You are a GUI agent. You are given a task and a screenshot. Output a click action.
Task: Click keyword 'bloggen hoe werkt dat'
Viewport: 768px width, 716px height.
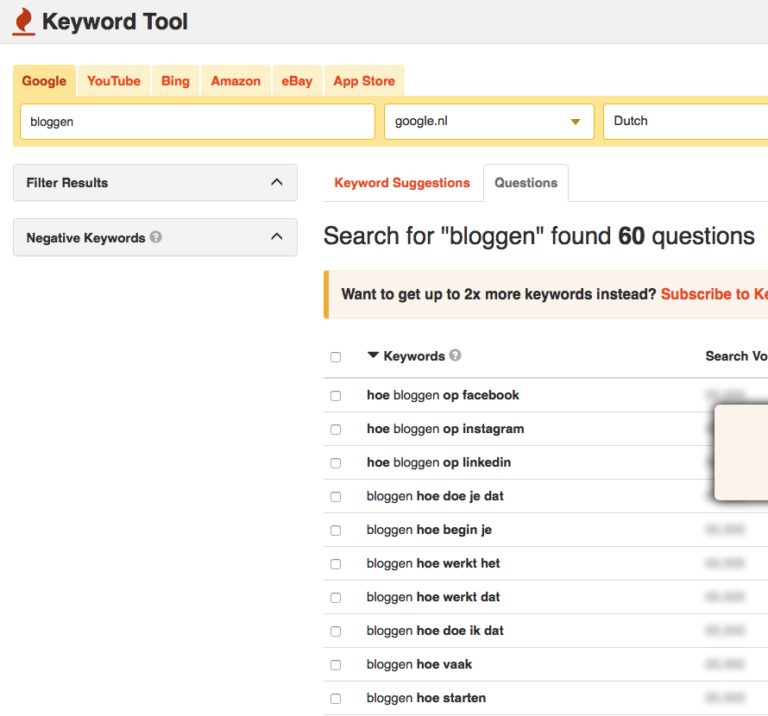[433, 597]
